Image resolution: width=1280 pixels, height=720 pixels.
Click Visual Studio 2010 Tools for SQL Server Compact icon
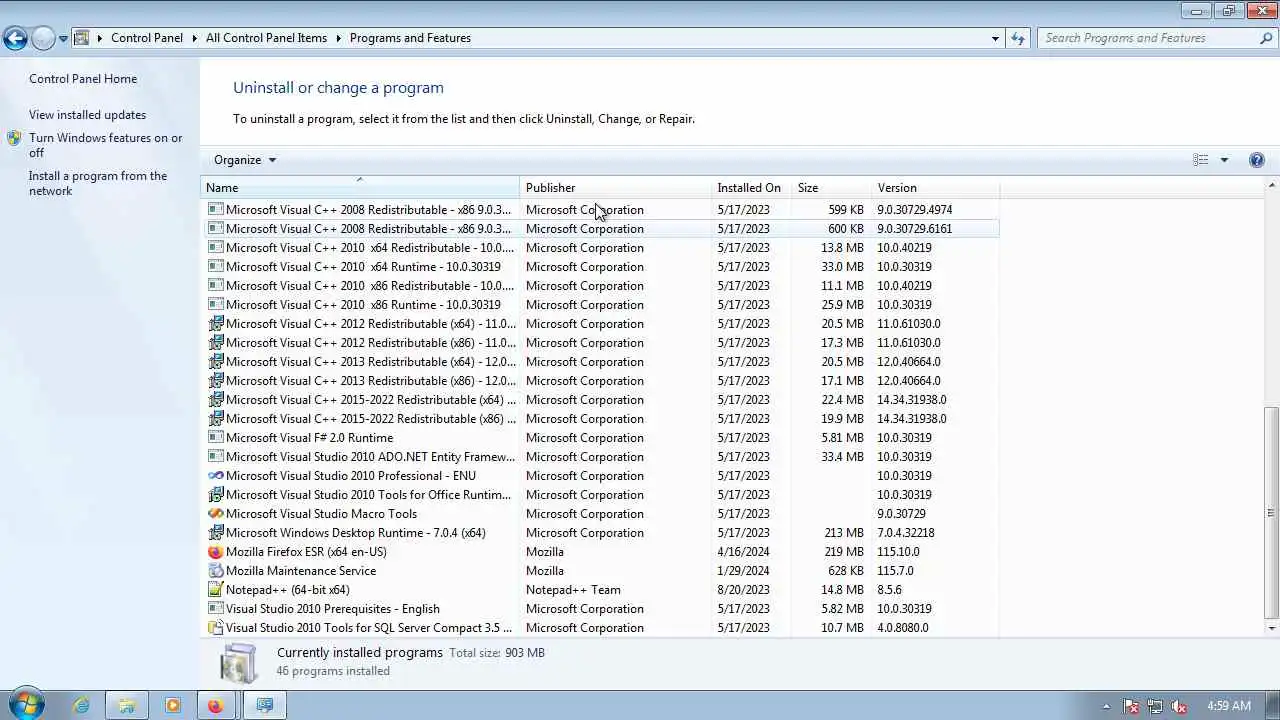coord(215,628)
